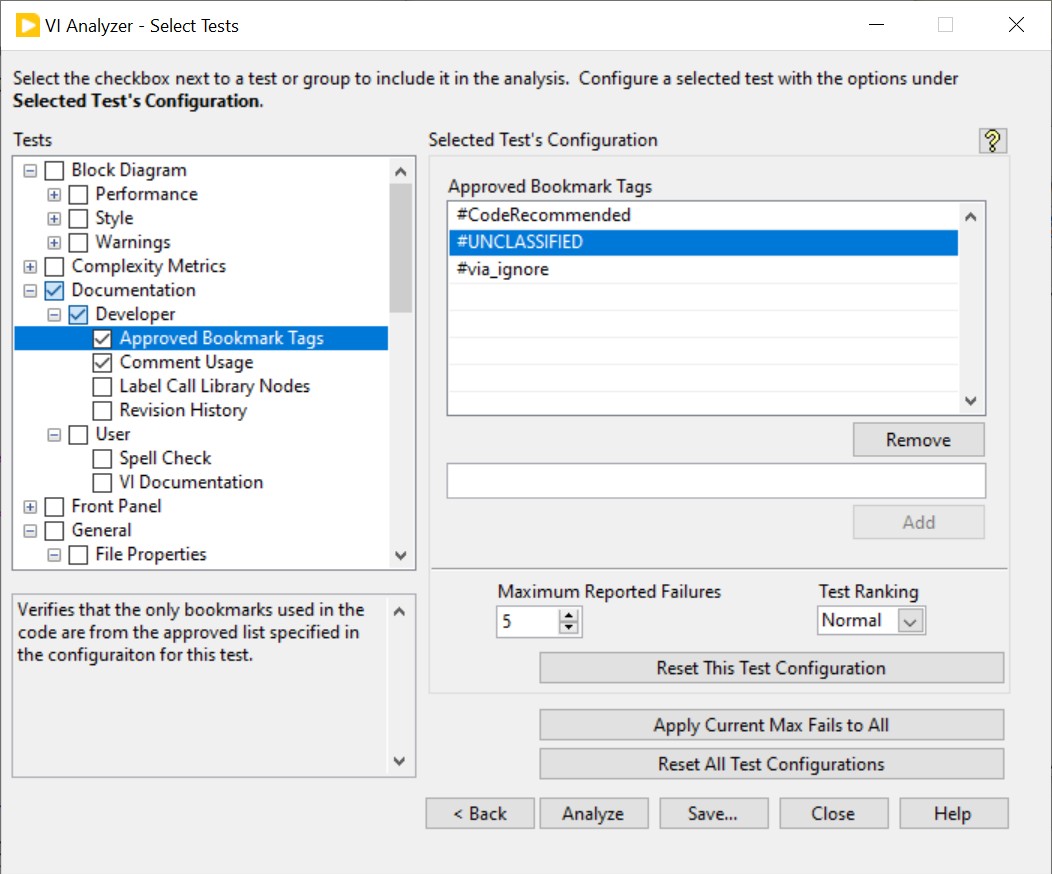
Task: Enable Label Call Library Nodes checkbox
Action: click(x=102, y=386)
